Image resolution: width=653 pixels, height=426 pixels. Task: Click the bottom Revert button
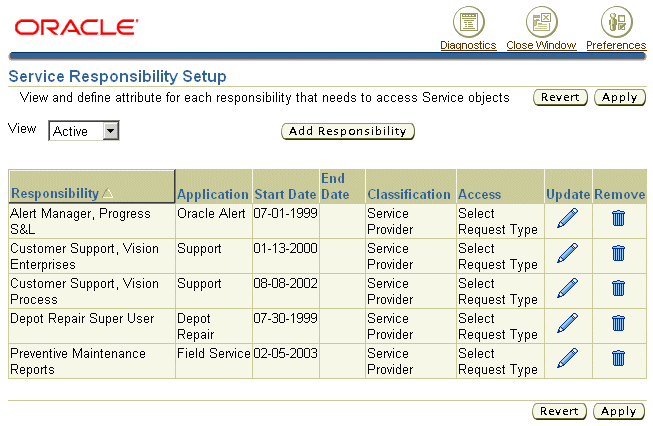point(559,411)
